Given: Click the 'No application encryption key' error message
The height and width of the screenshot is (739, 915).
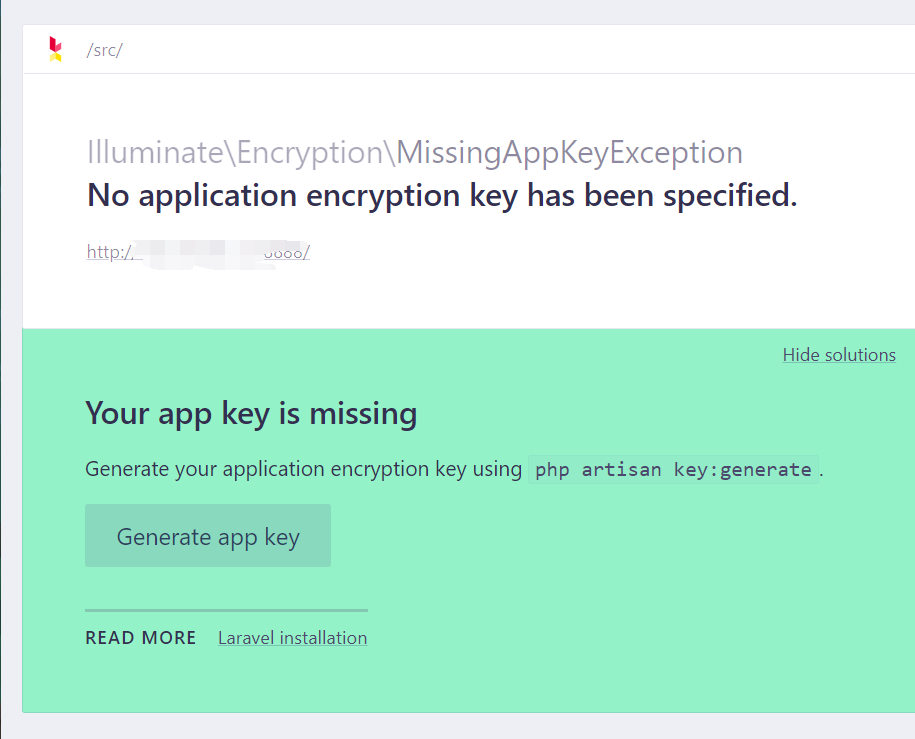Looking at the screenshot, I should 442,195.
